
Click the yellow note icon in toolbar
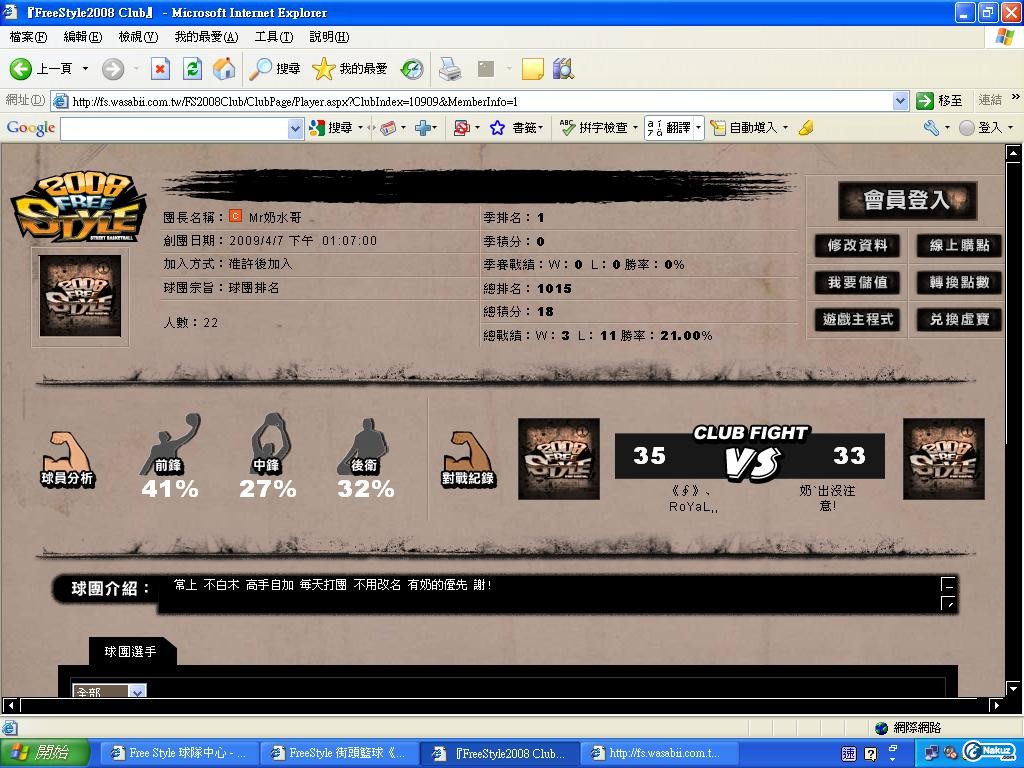click(532, 69)
